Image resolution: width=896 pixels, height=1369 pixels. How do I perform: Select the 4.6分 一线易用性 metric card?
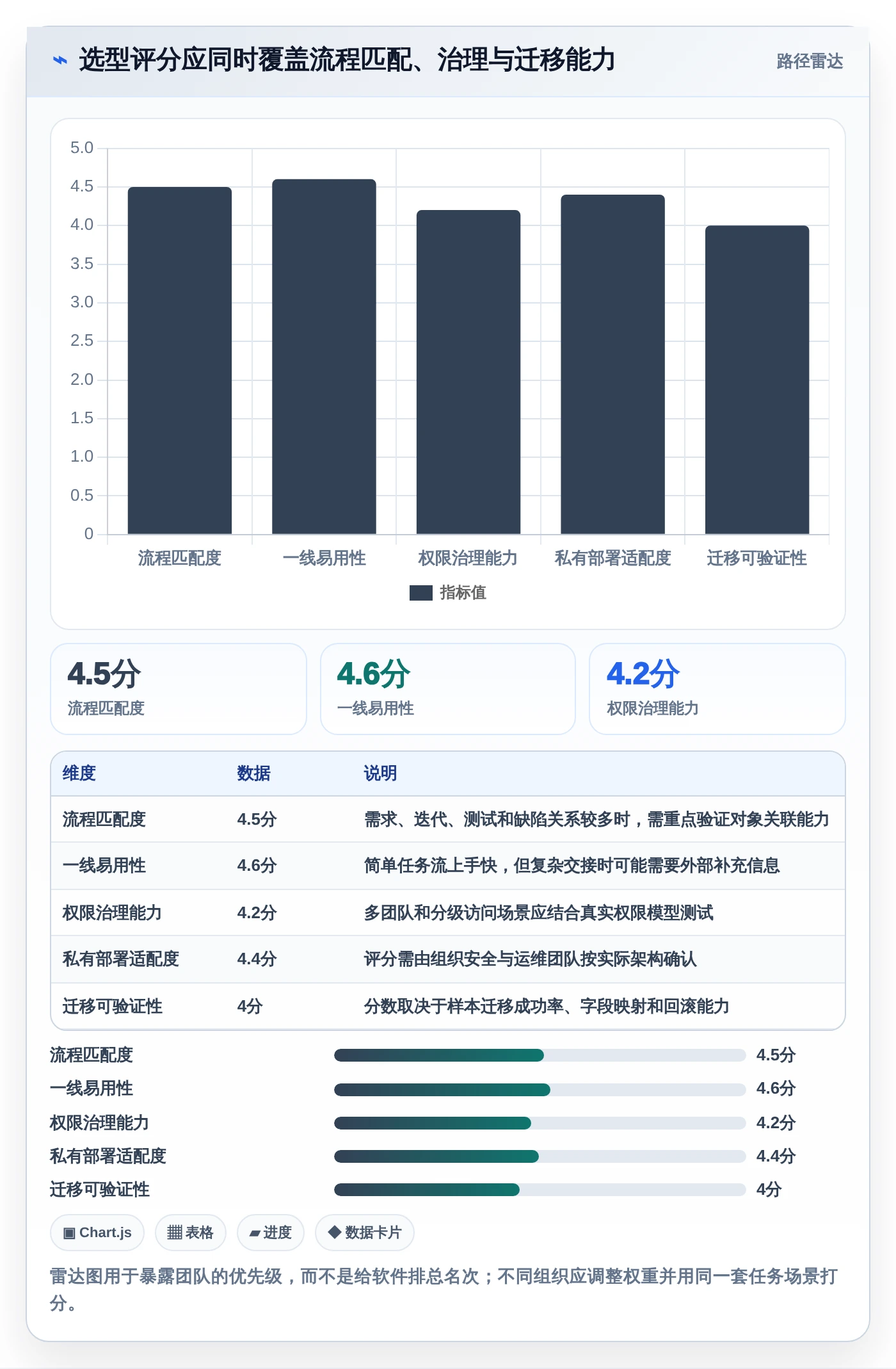pyautogui.click(x=448, y=689)
